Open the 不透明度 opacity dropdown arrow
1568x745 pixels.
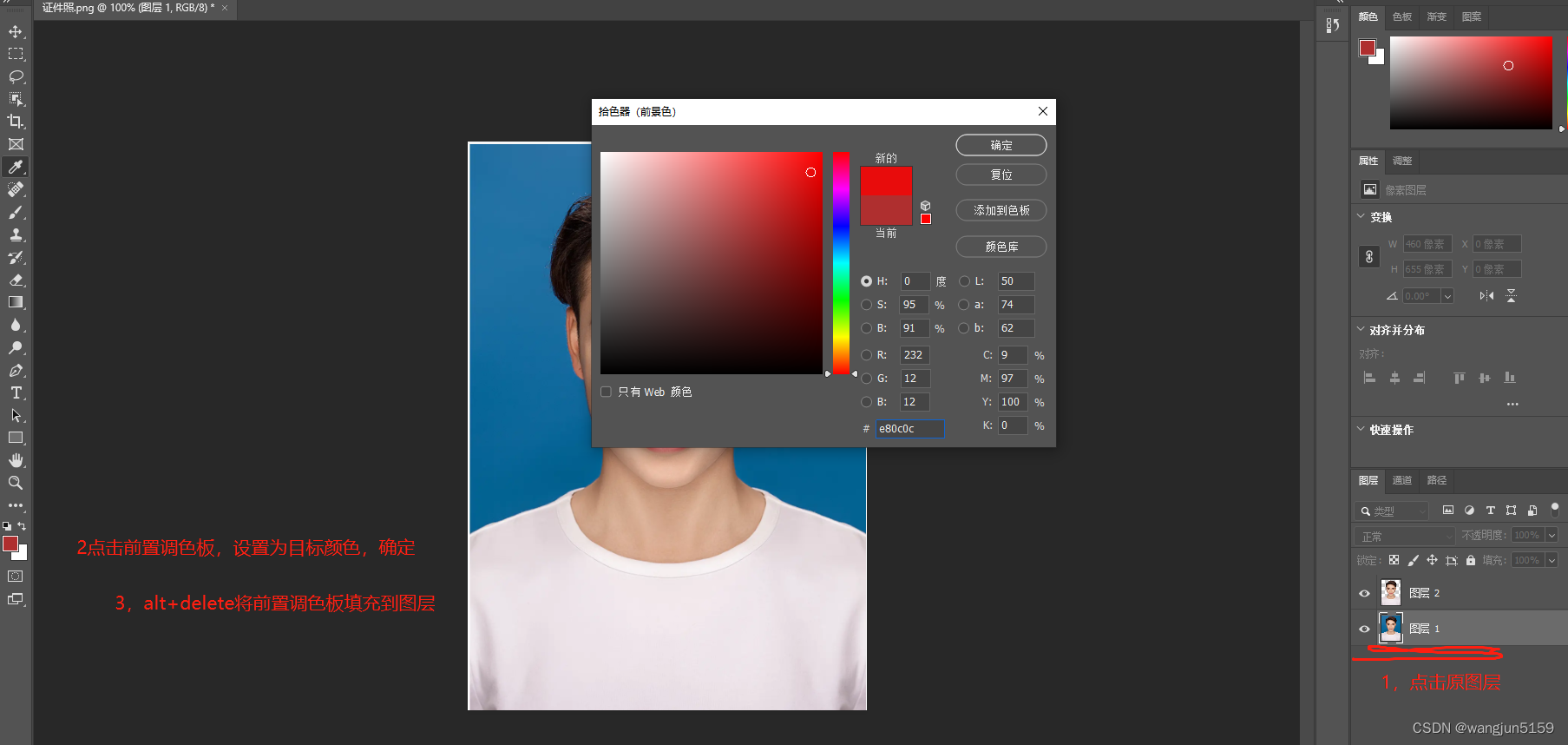pos(1552,535)
